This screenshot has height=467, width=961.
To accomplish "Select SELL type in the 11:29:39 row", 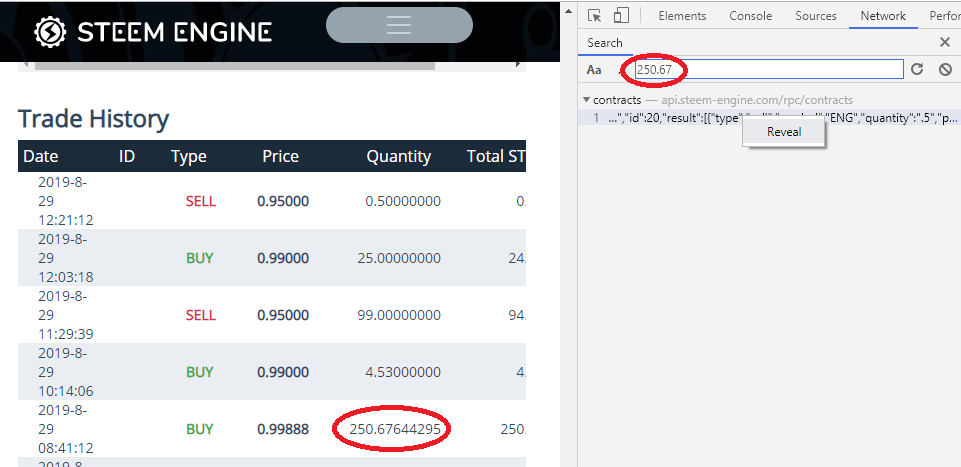I will [x=200, y=315].
